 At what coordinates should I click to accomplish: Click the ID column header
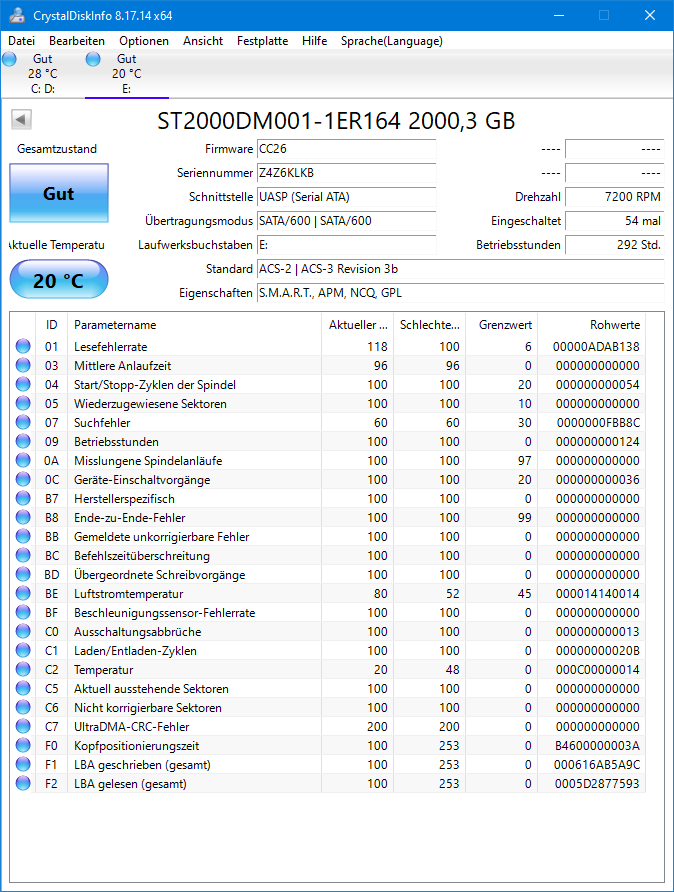51,325
